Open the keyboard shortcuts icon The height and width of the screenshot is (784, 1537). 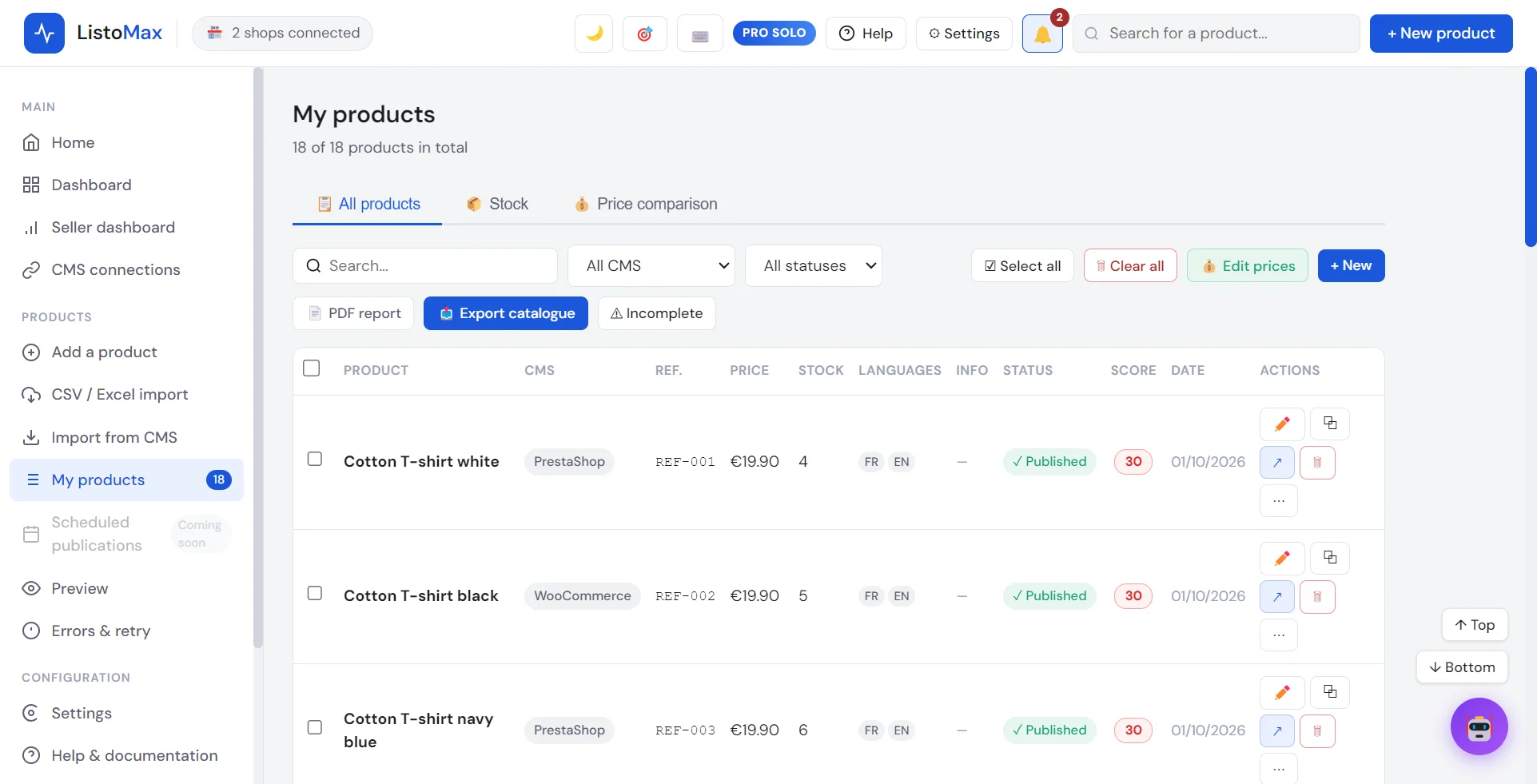(x=700, y=34)
